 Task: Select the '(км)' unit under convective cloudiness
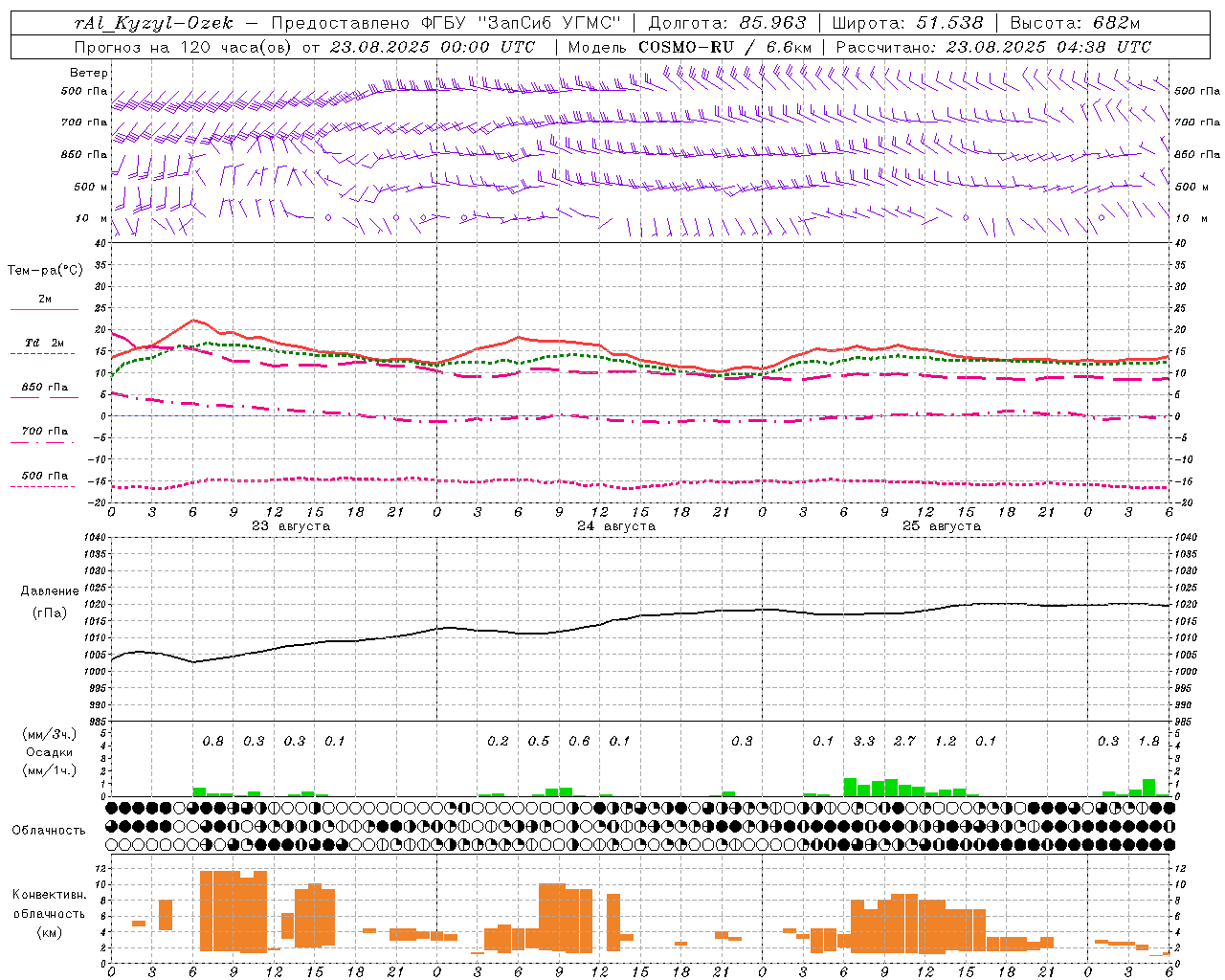click(x=49, y=932)
